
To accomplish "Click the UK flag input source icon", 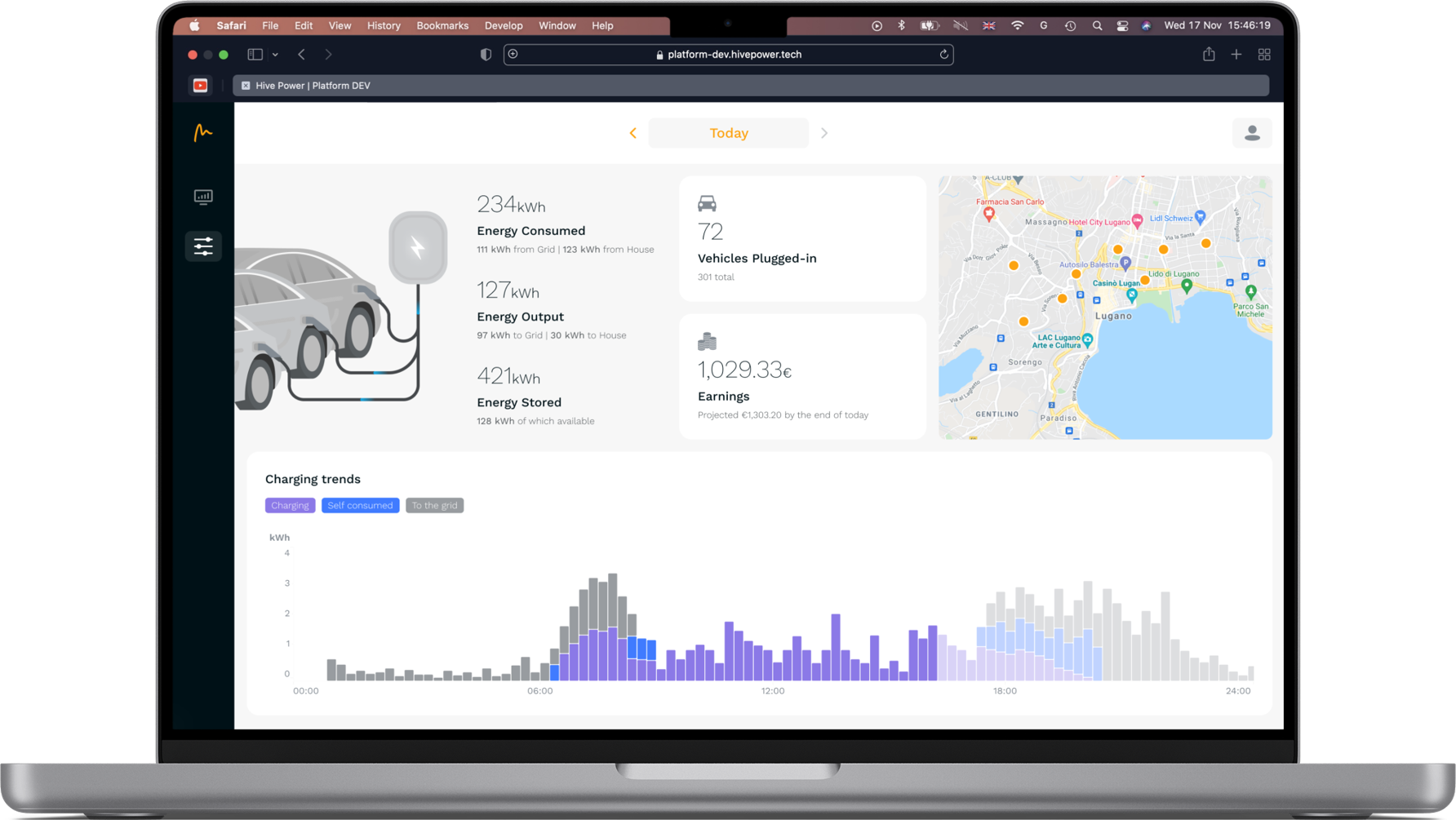I will click(x=988, y=25).
